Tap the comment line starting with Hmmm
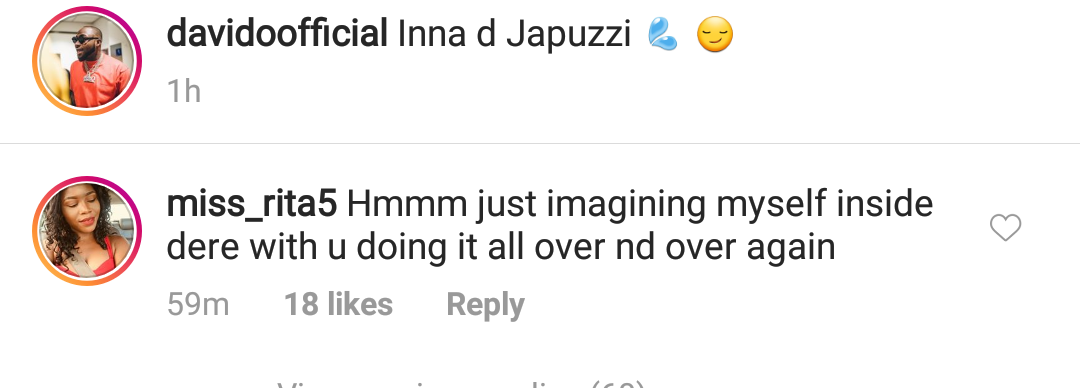 click(640, 205)
